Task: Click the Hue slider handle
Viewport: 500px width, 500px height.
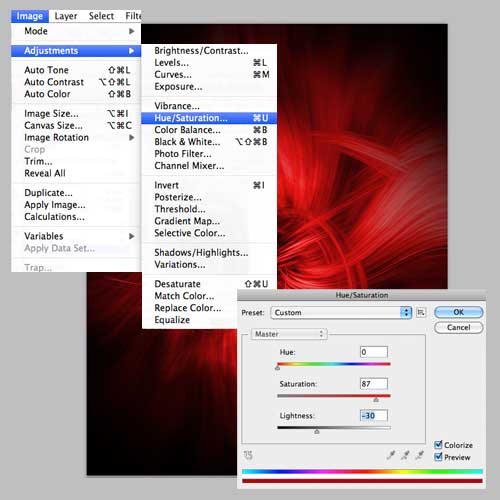Action: tap(277, 368)
